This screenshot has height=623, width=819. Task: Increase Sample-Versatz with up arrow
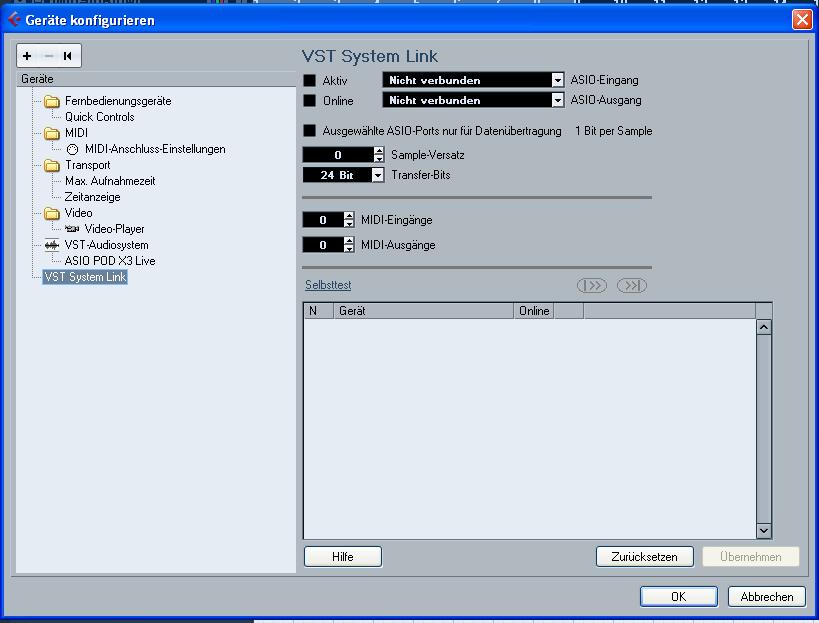[x=379, y=151]
